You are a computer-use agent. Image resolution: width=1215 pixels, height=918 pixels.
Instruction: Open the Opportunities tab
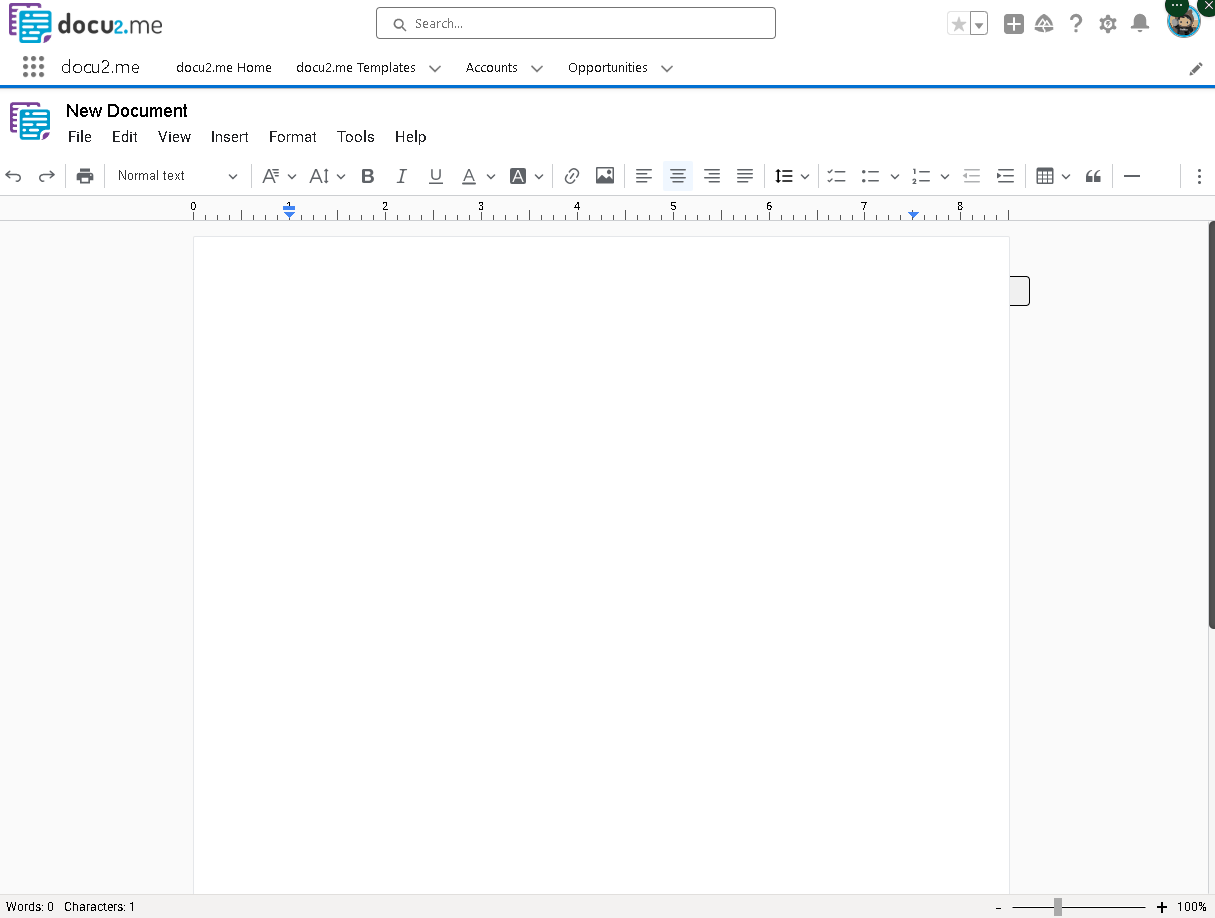[608, 68]
